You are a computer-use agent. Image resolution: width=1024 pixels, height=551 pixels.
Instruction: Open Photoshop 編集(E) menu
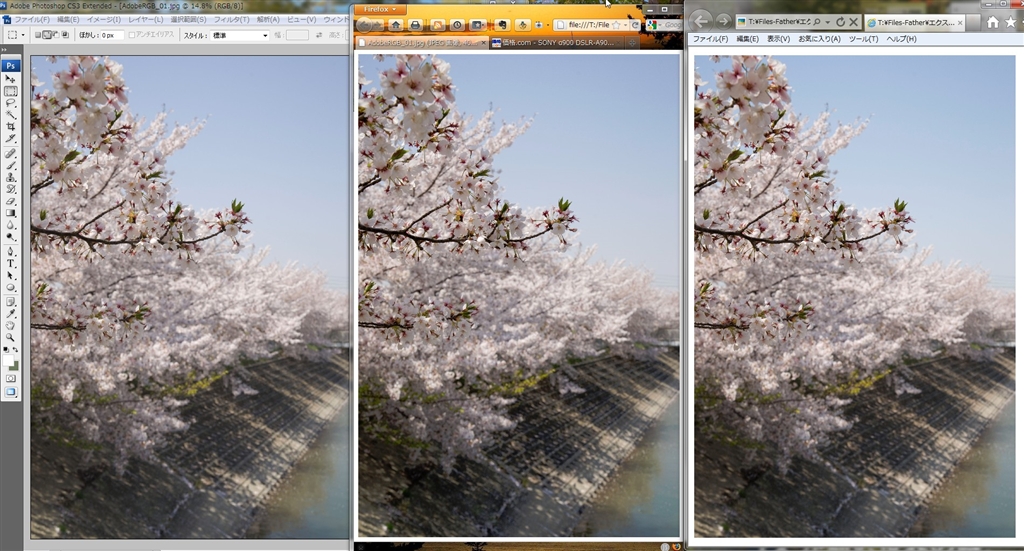(x=67, y=20)
